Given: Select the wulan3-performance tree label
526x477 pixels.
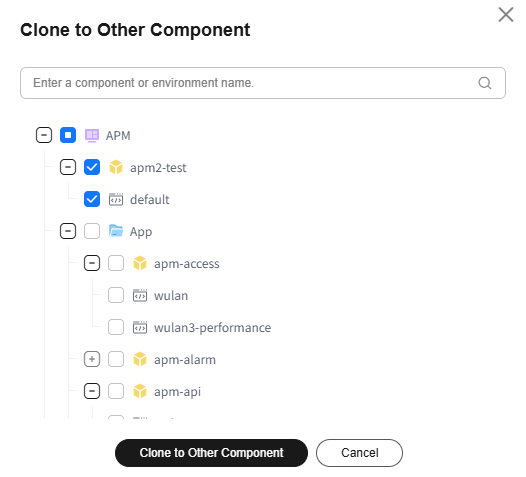Looking at the screenshot, I should tap(212, 327).
